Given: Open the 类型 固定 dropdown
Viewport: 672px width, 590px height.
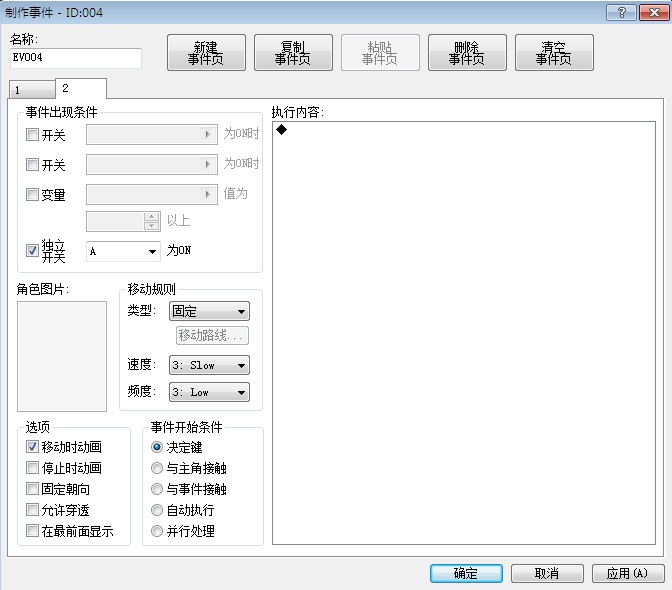Looking at the screenshot, I should 209,311.
